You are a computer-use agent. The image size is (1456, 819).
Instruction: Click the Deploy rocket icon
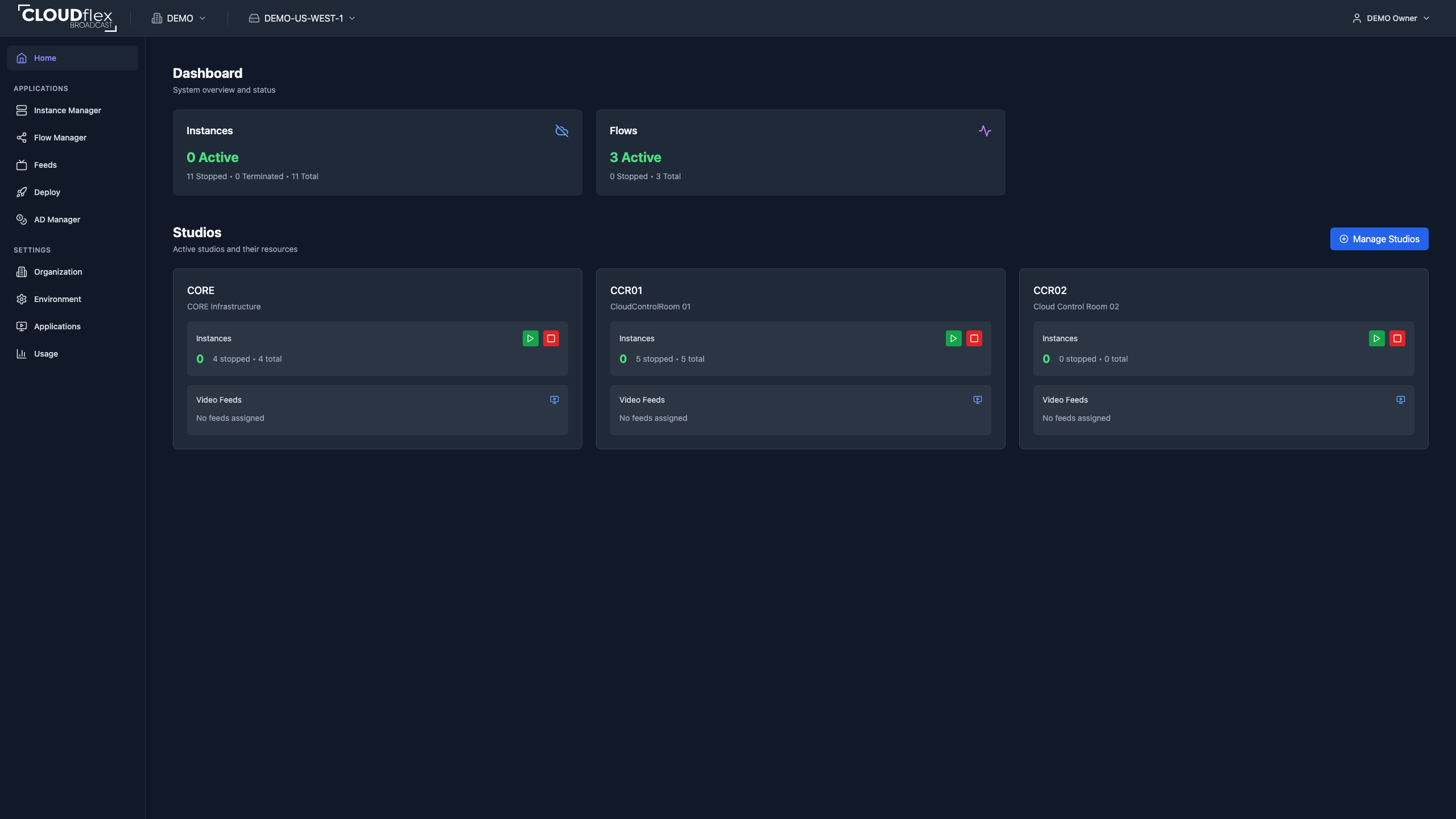pyautogui.click(x=22, y=192)
